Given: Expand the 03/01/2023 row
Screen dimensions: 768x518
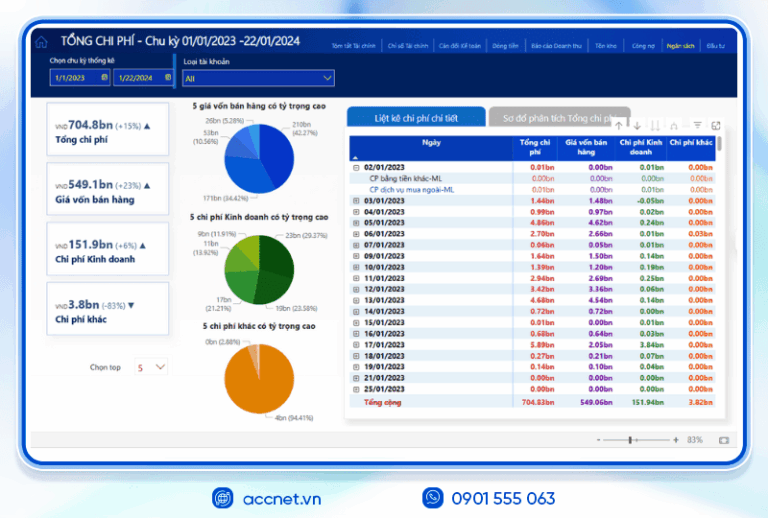Looking at the screenshot, I should (356, 201).
